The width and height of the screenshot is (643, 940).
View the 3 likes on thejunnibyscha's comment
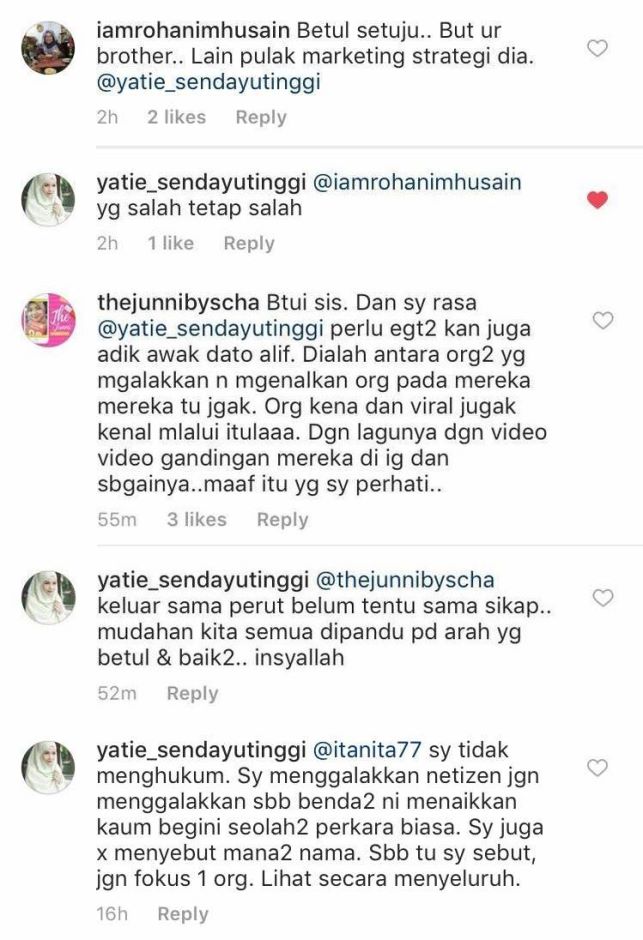point(197,519)
